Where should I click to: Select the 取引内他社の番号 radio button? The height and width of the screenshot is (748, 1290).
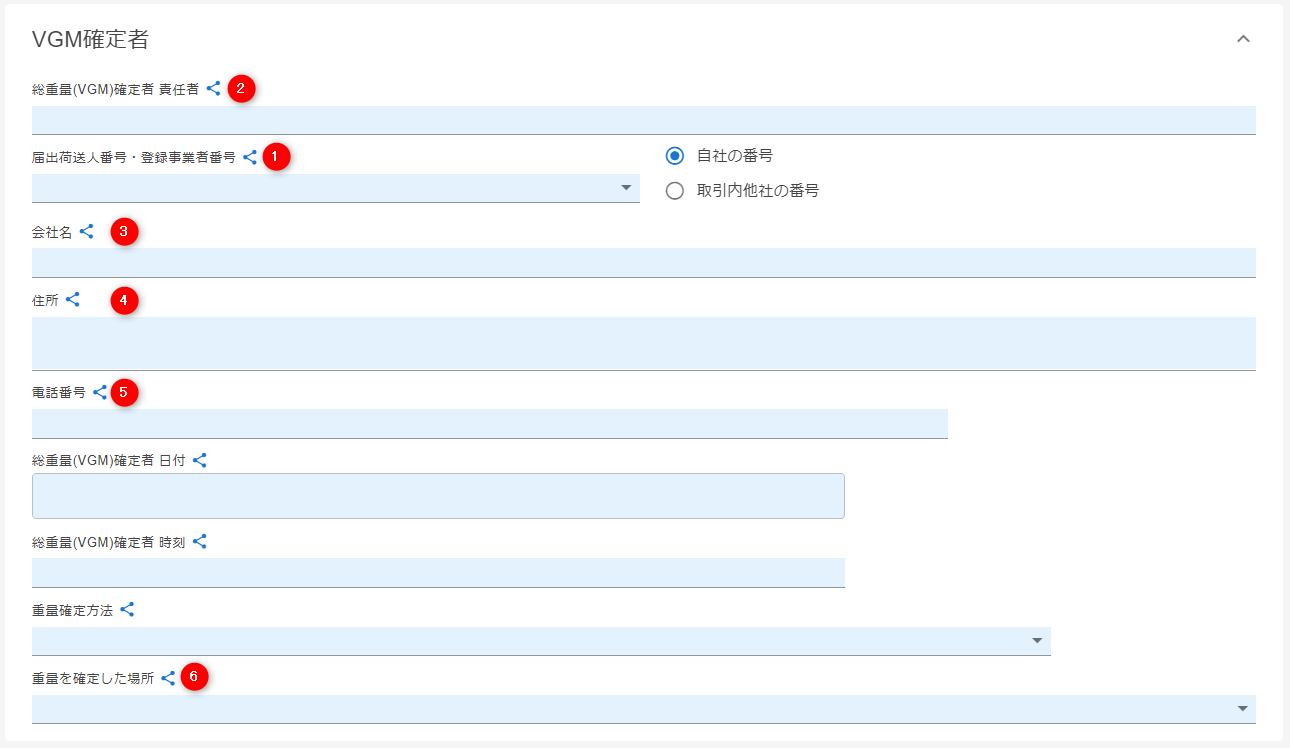pos(675,191)
